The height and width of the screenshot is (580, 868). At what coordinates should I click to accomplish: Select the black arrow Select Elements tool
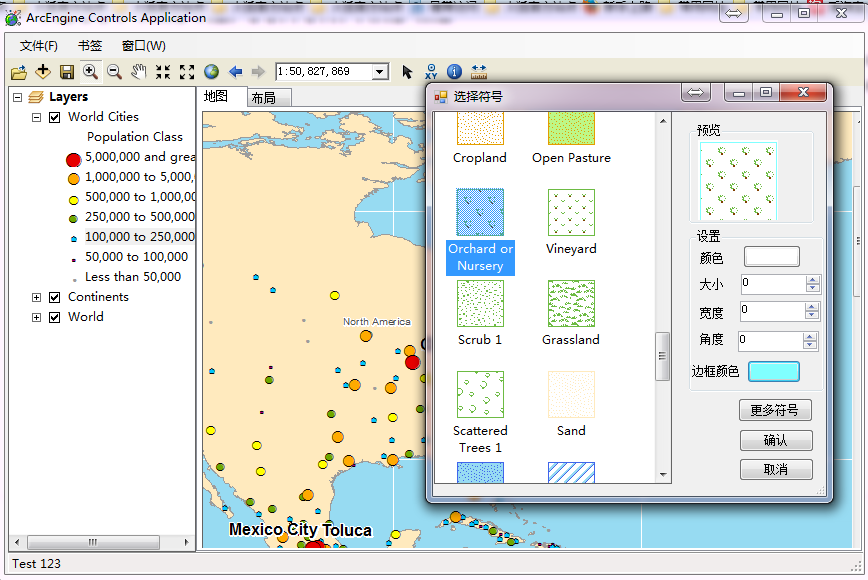tap(407, 72)
